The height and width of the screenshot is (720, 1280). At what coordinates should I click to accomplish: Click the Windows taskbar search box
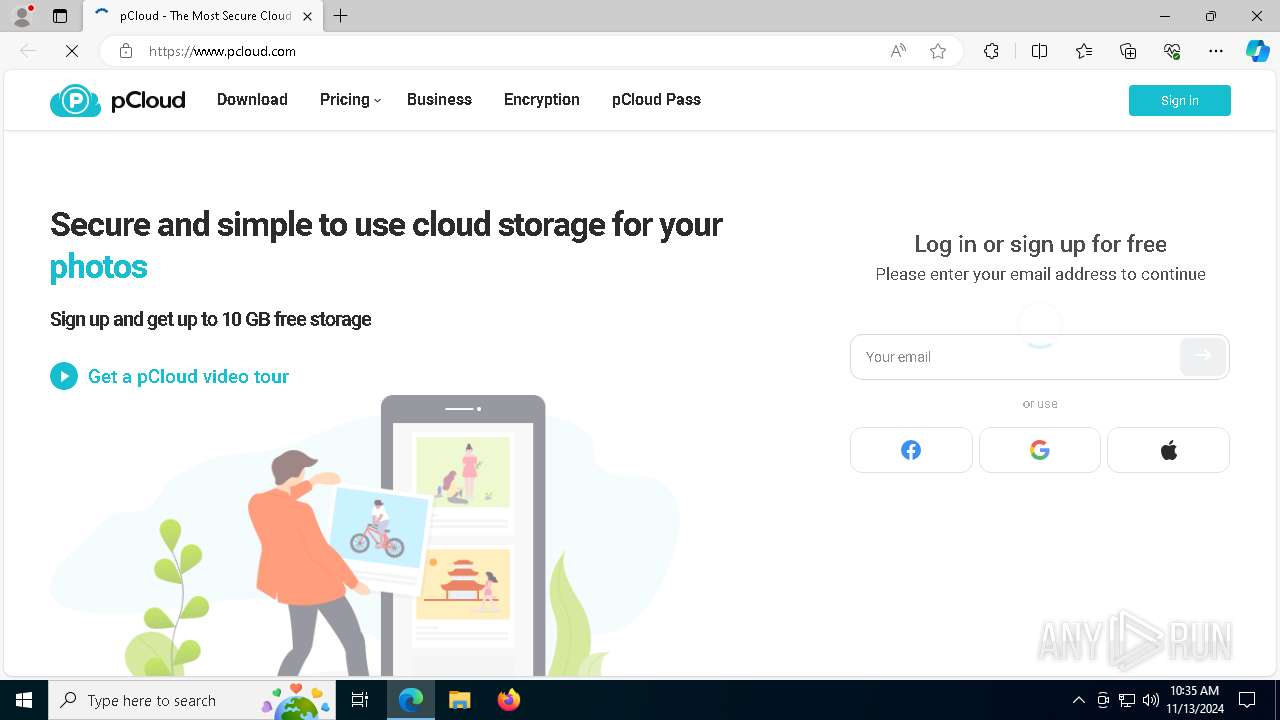pos(191,700)
